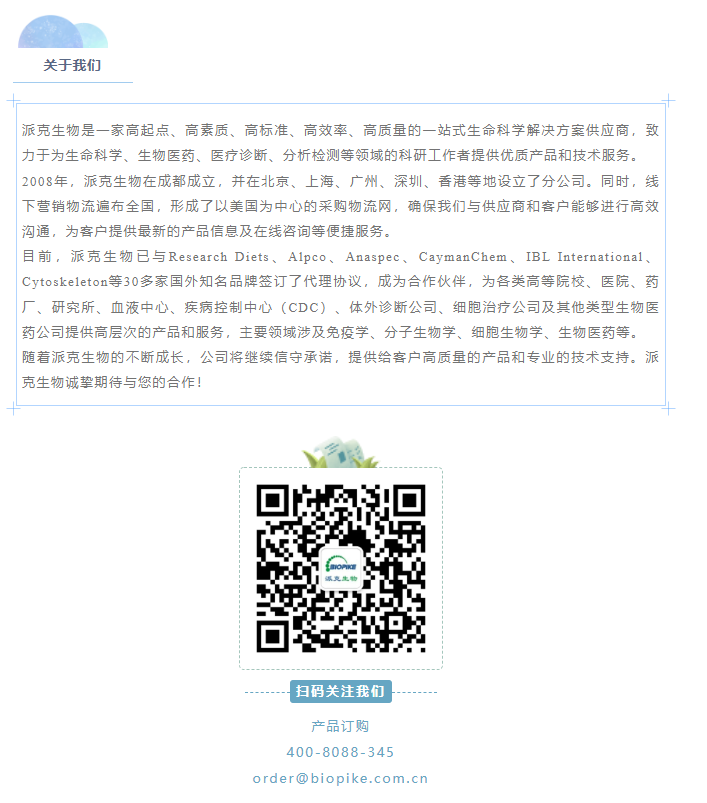Click the top-left QR finder square
This screenshot has height=803, width=707.
click(x=274, y=502)
